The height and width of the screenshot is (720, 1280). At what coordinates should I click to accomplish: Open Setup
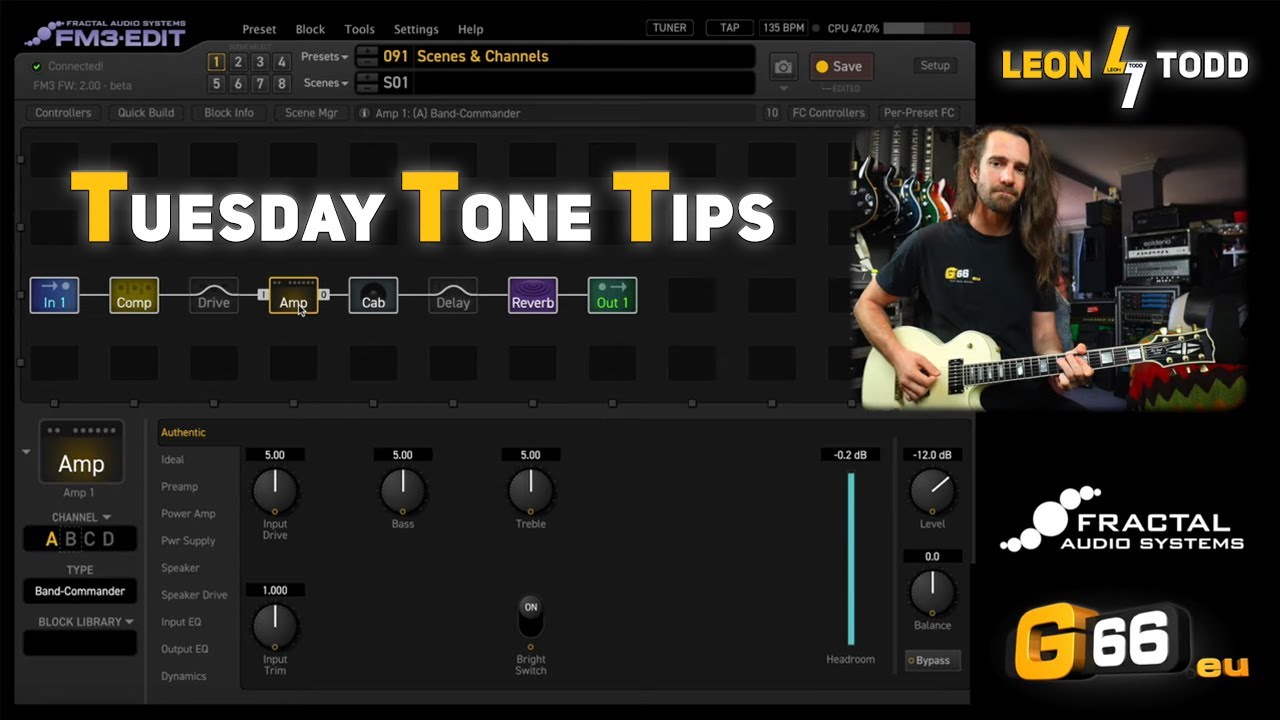pos(935,66)
